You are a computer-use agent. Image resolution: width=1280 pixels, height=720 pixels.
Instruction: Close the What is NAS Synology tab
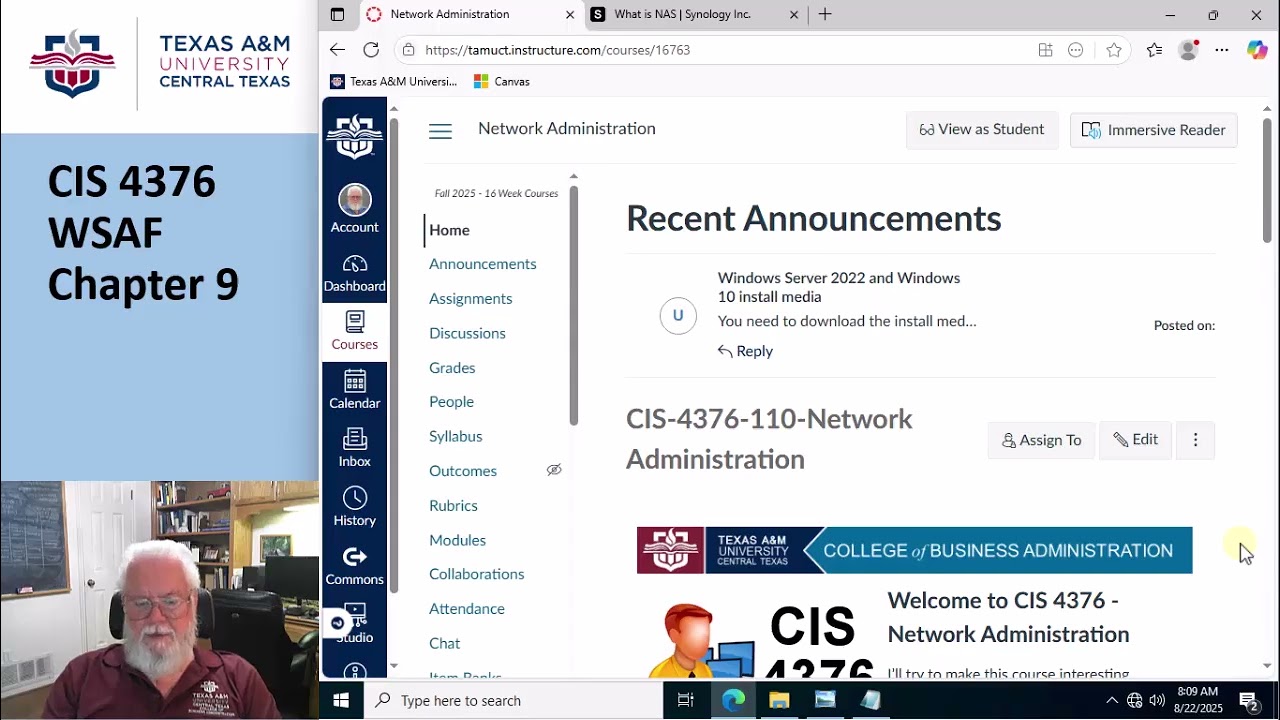point(794,14)
